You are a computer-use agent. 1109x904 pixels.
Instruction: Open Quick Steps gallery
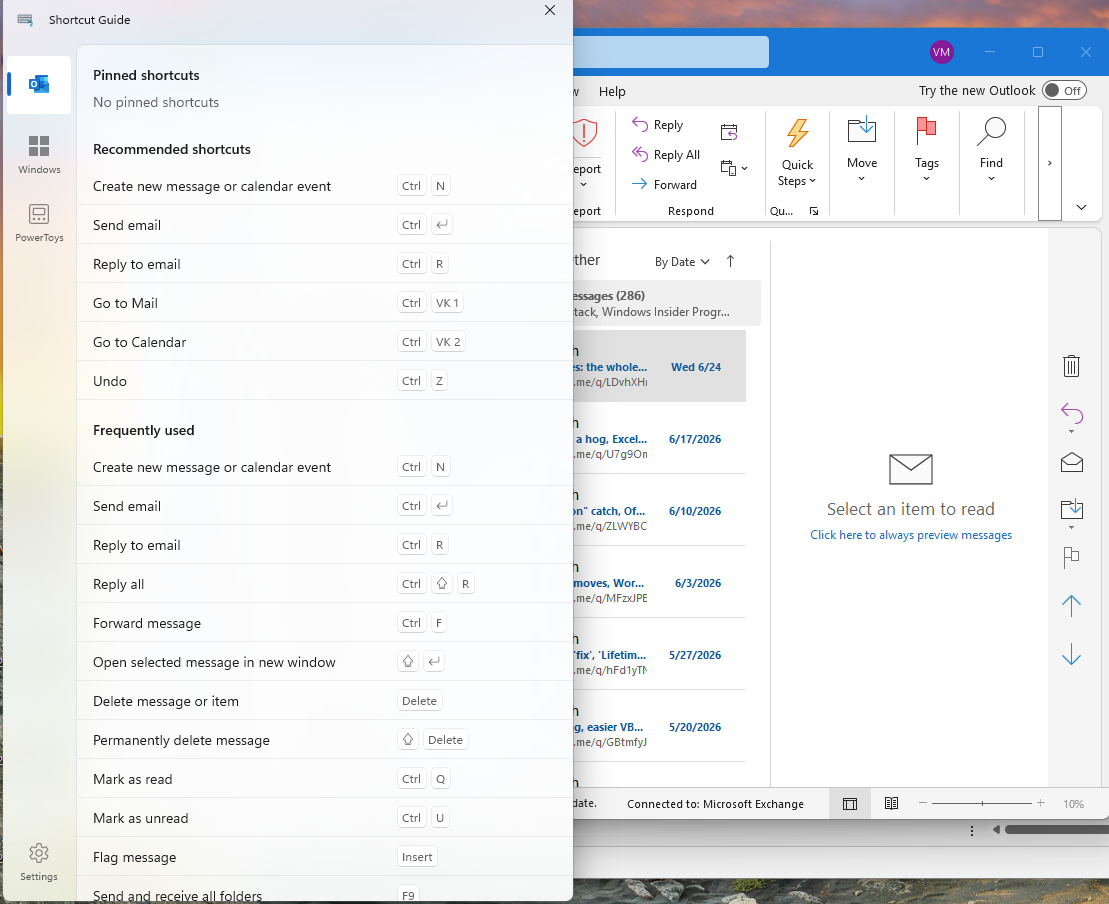tap(797, 154)
